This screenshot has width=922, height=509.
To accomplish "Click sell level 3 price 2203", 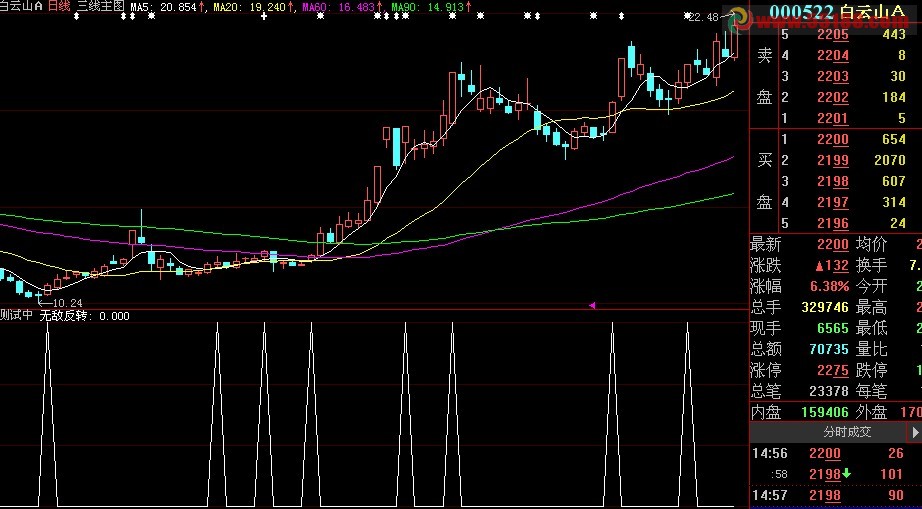I will point(833,76).
